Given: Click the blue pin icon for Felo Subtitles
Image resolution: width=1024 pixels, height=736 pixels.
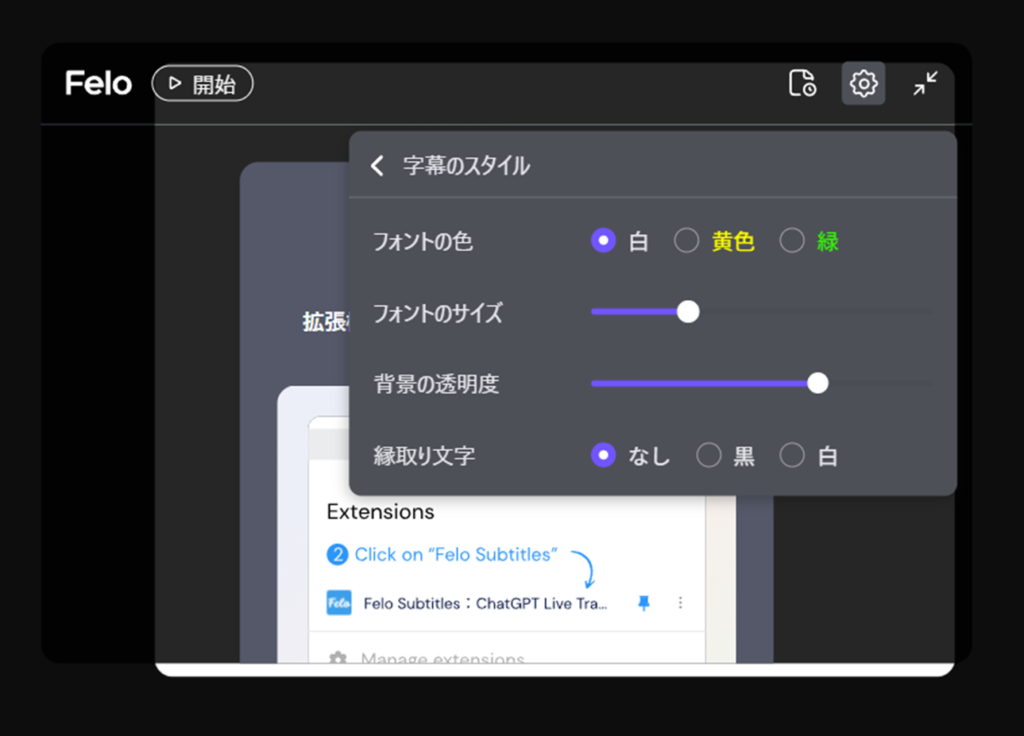Looking at the screenshot, I should click(643, 603).
